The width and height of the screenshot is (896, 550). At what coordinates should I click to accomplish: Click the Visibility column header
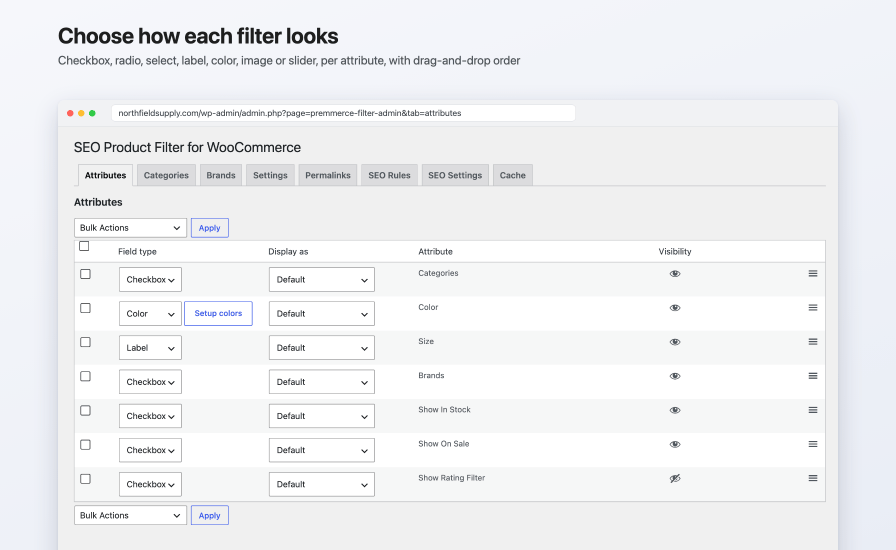(675, 252)
